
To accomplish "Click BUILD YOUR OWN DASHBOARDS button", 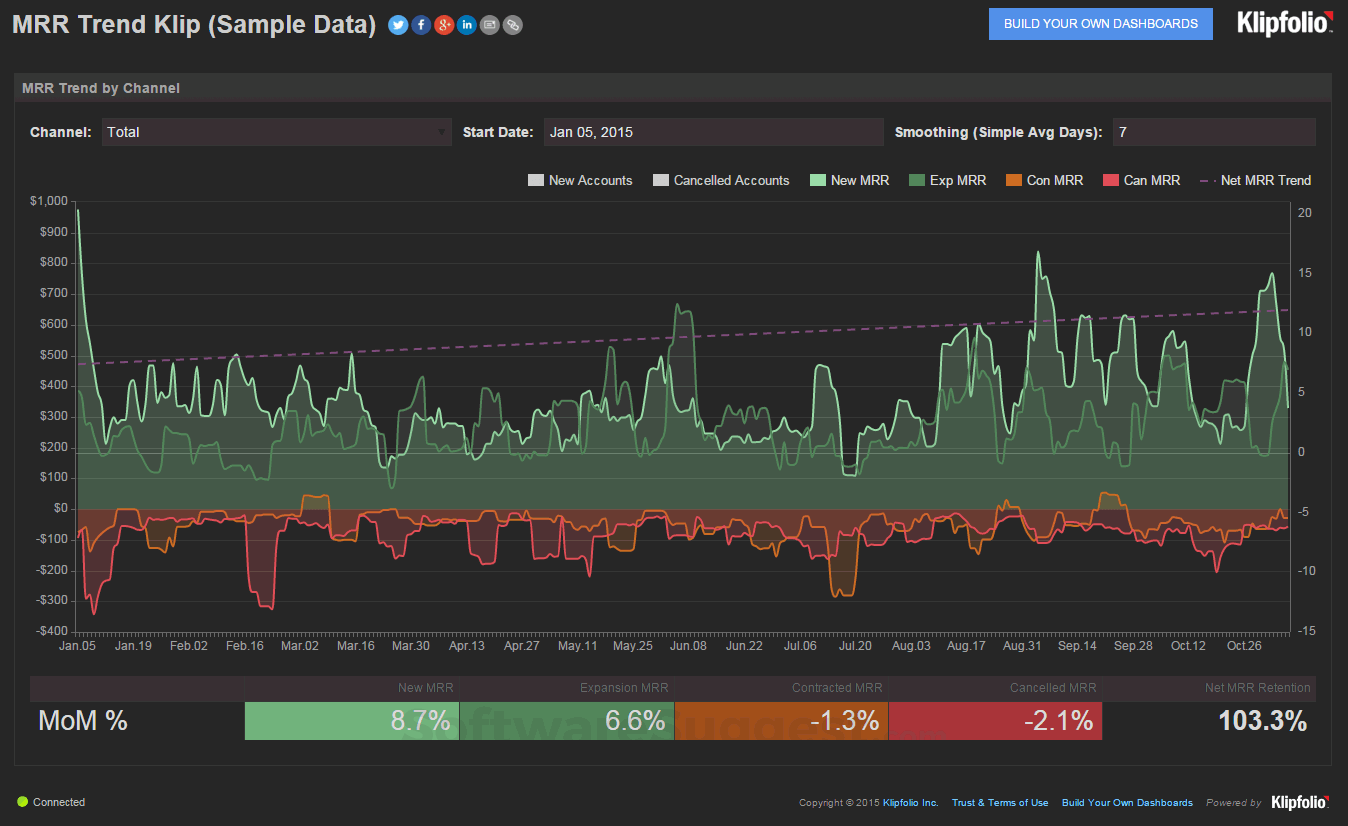I will click(x=1101, y=24).
